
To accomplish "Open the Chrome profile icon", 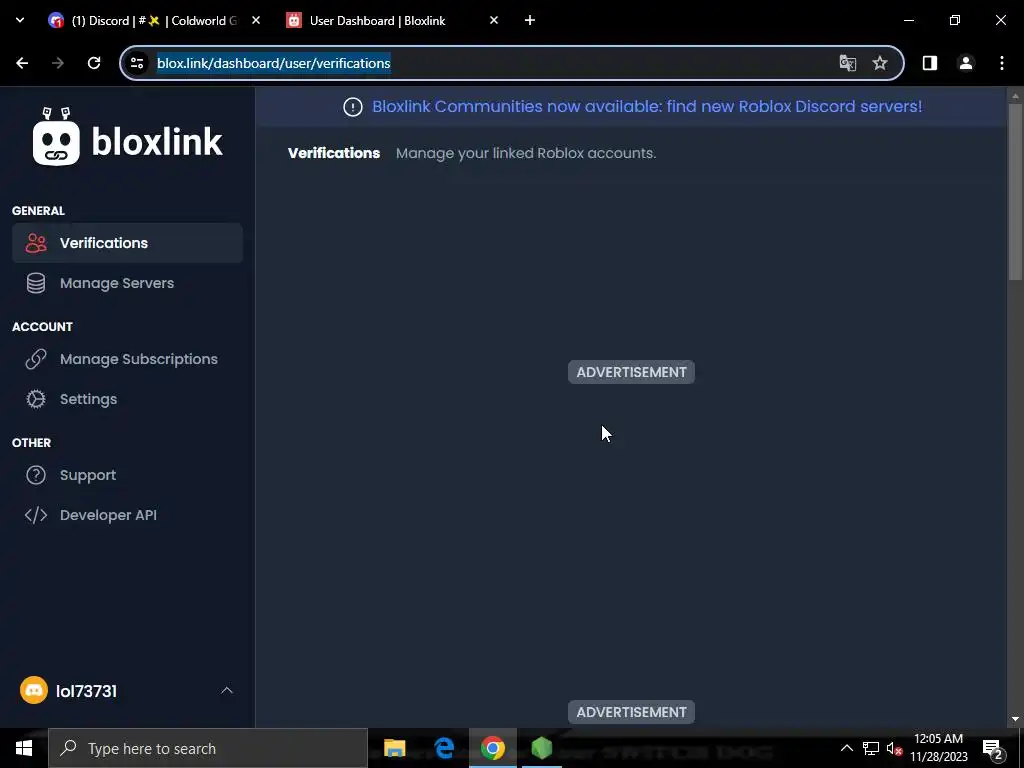I will point(966,63).
